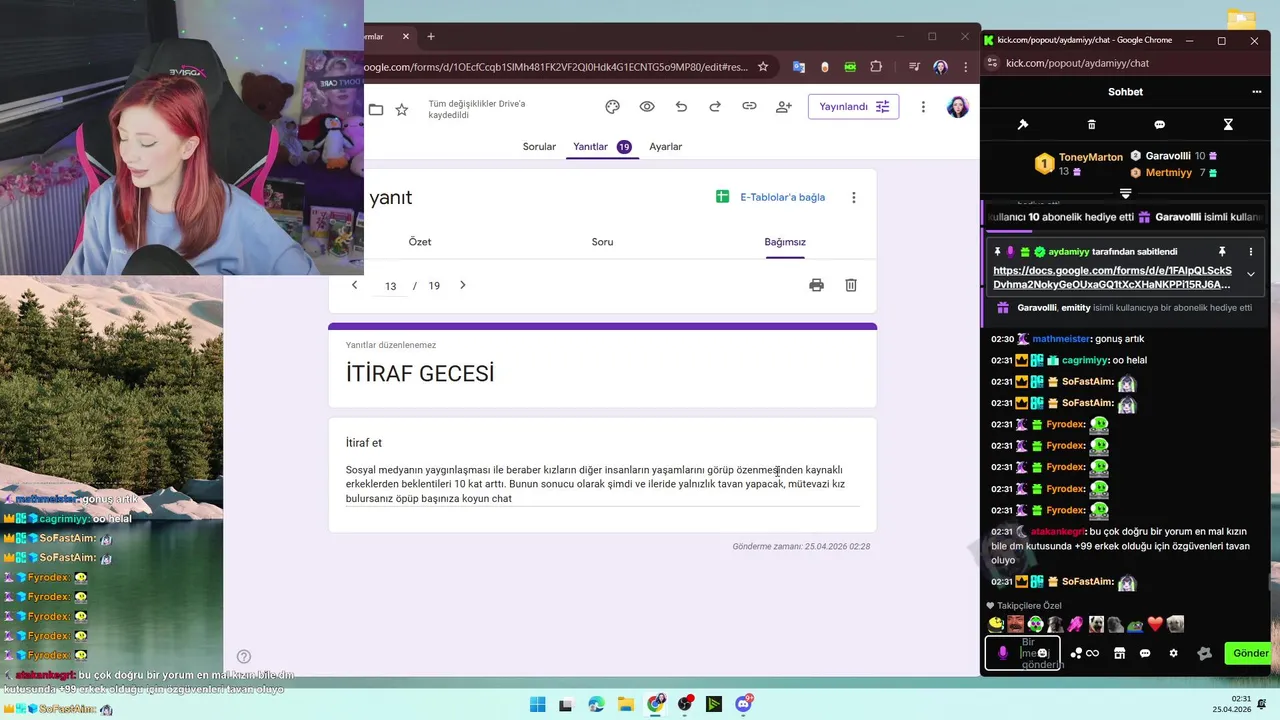Send chat message with Gönder button

point(1249,653)
